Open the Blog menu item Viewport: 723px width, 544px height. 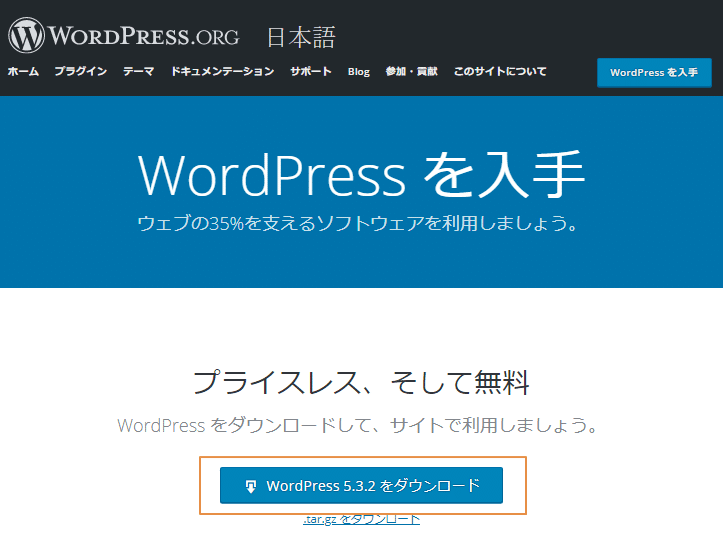click(x=359, y=72)
